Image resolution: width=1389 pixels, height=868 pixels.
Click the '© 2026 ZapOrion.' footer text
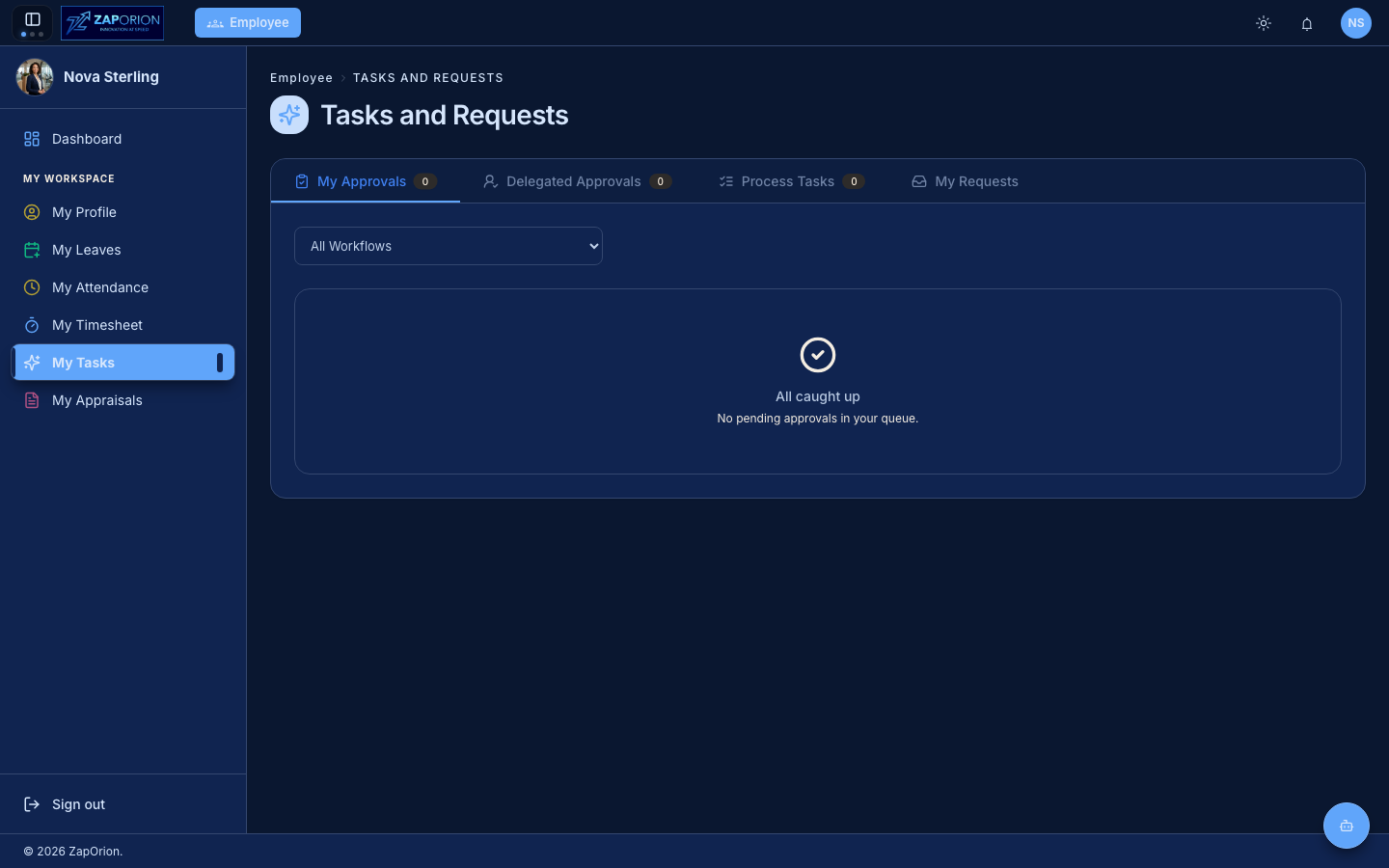point(73,852)
